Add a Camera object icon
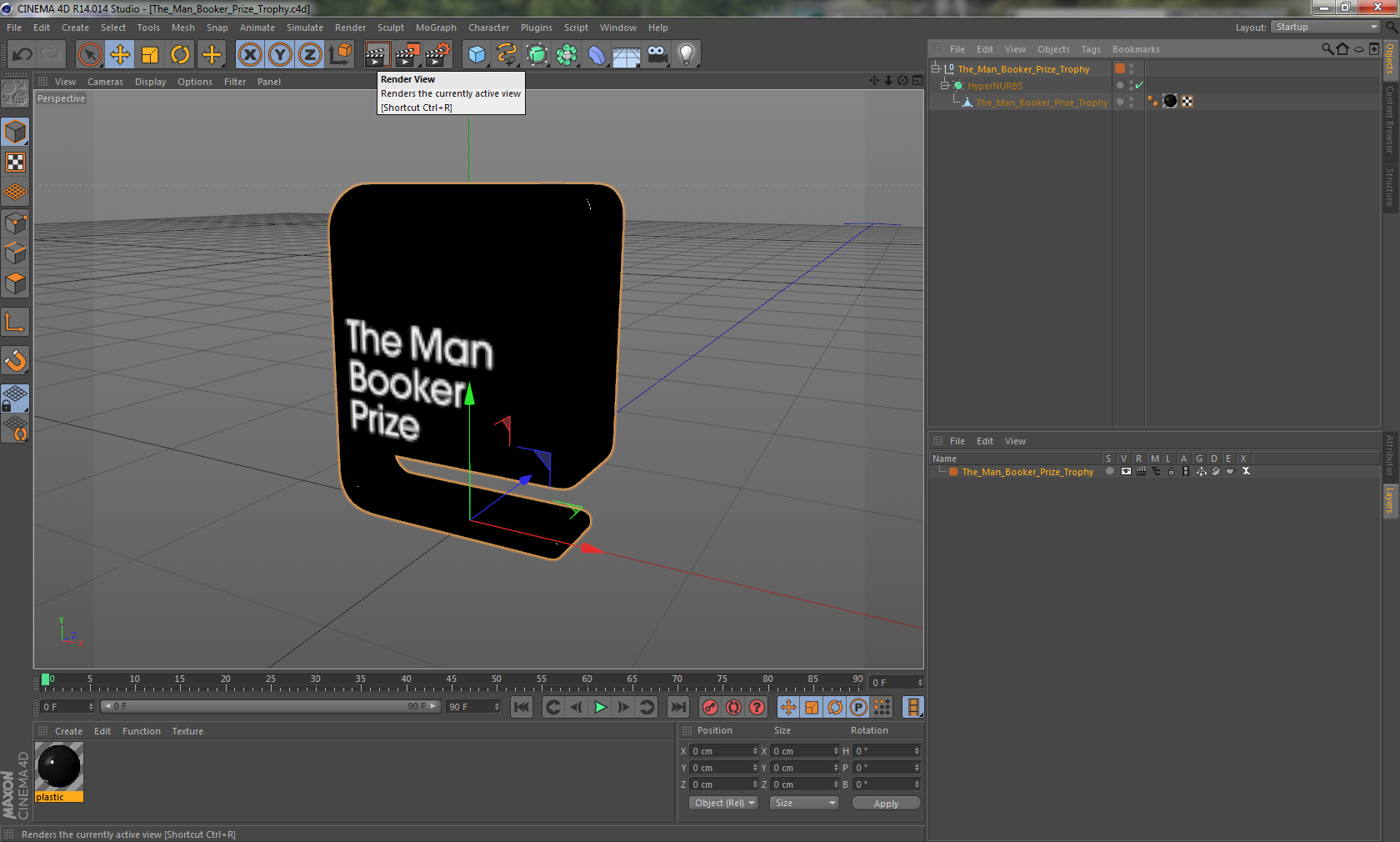This screenshot has width=1400, height=842. pyautogui.click(x=657, y=55)
